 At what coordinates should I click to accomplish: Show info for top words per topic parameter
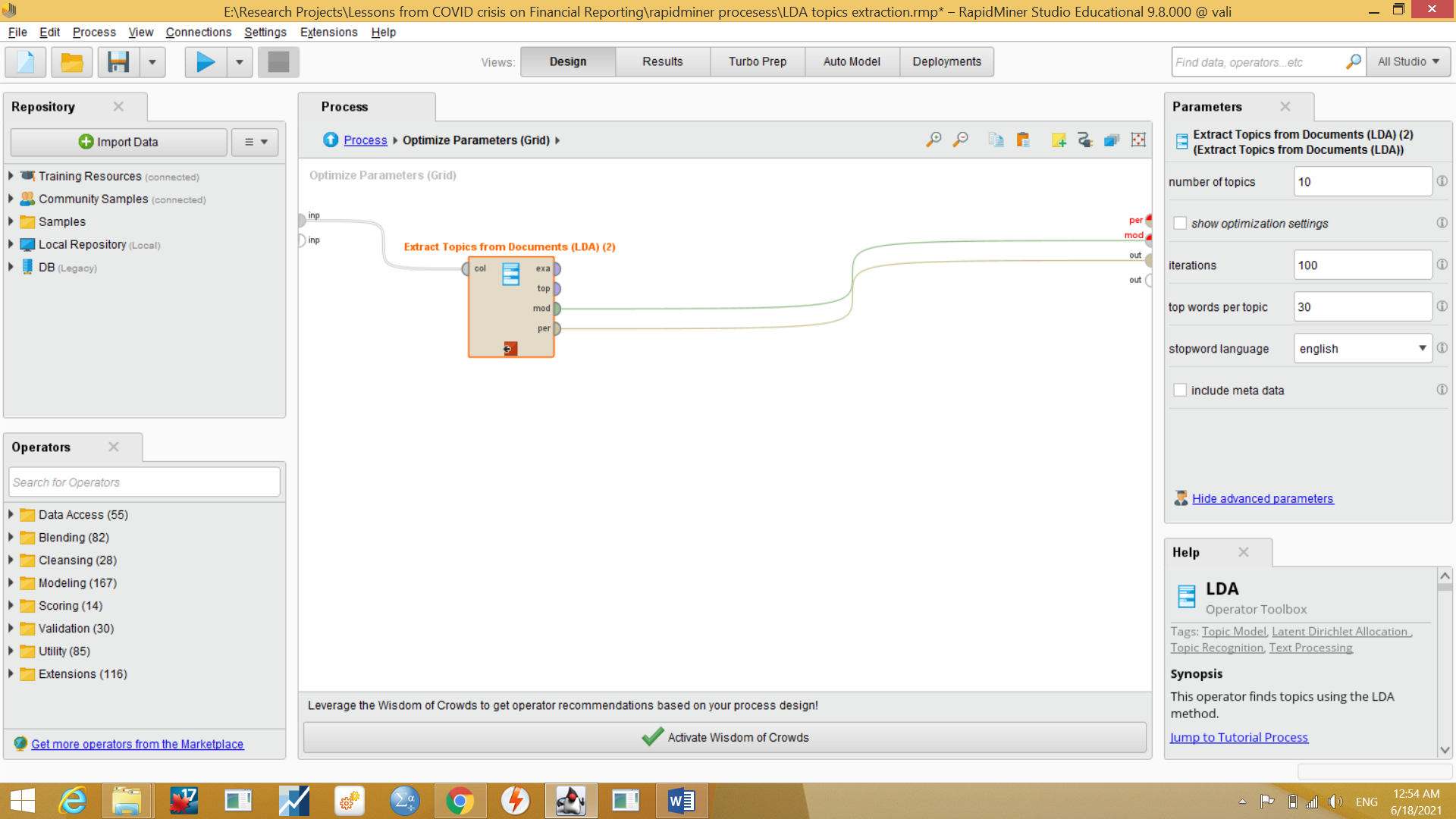[x=1442, y=306]
